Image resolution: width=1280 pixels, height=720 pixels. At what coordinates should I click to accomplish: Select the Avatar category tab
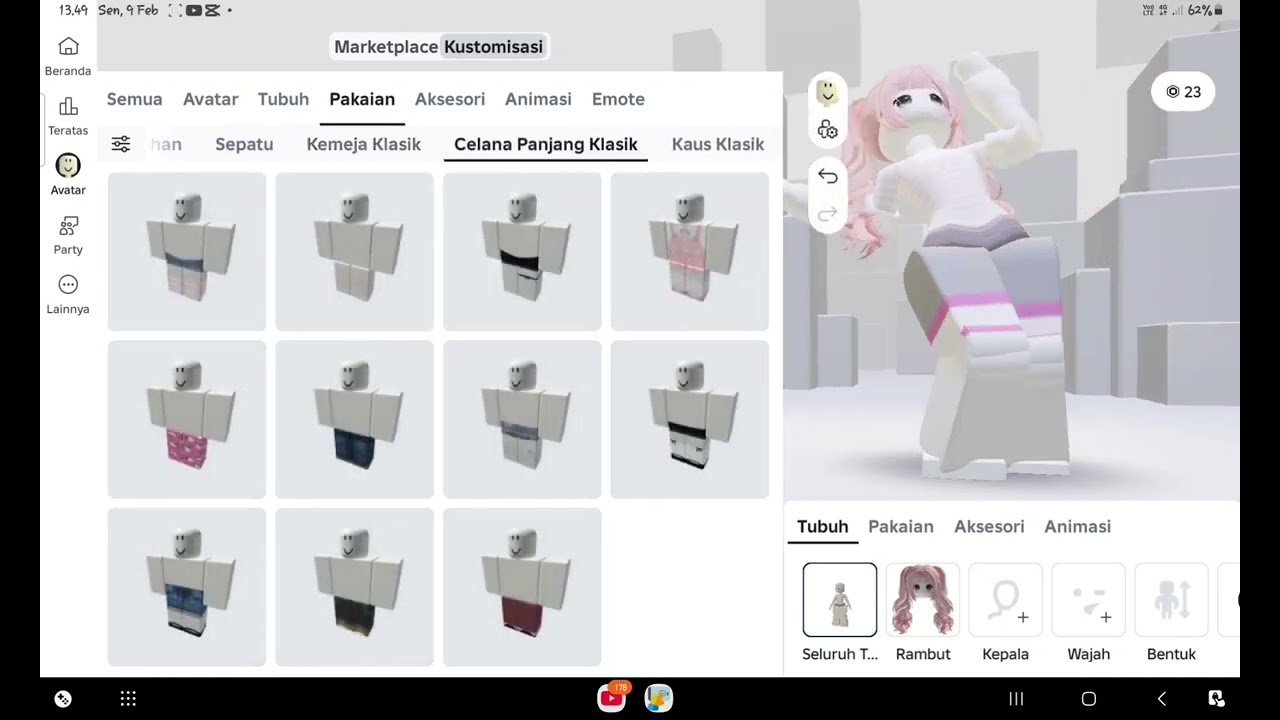[210, 99]
